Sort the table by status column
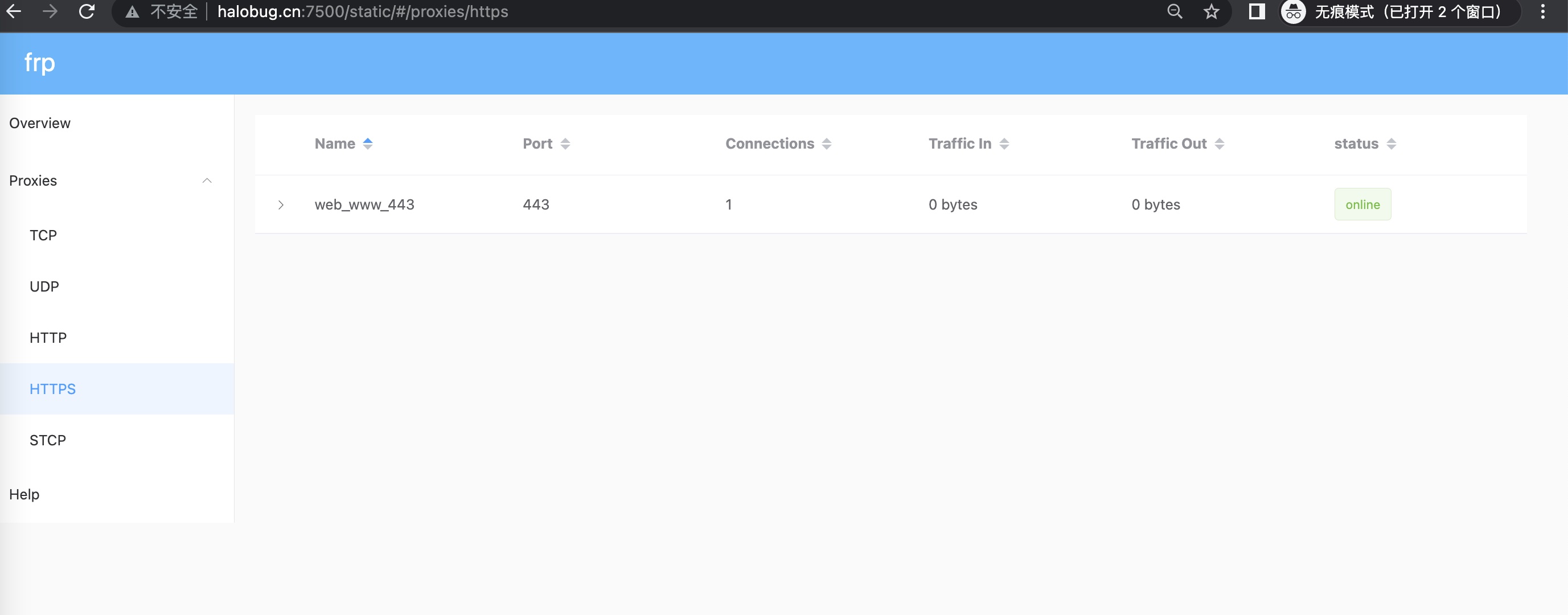 (x=1356, y=143)
